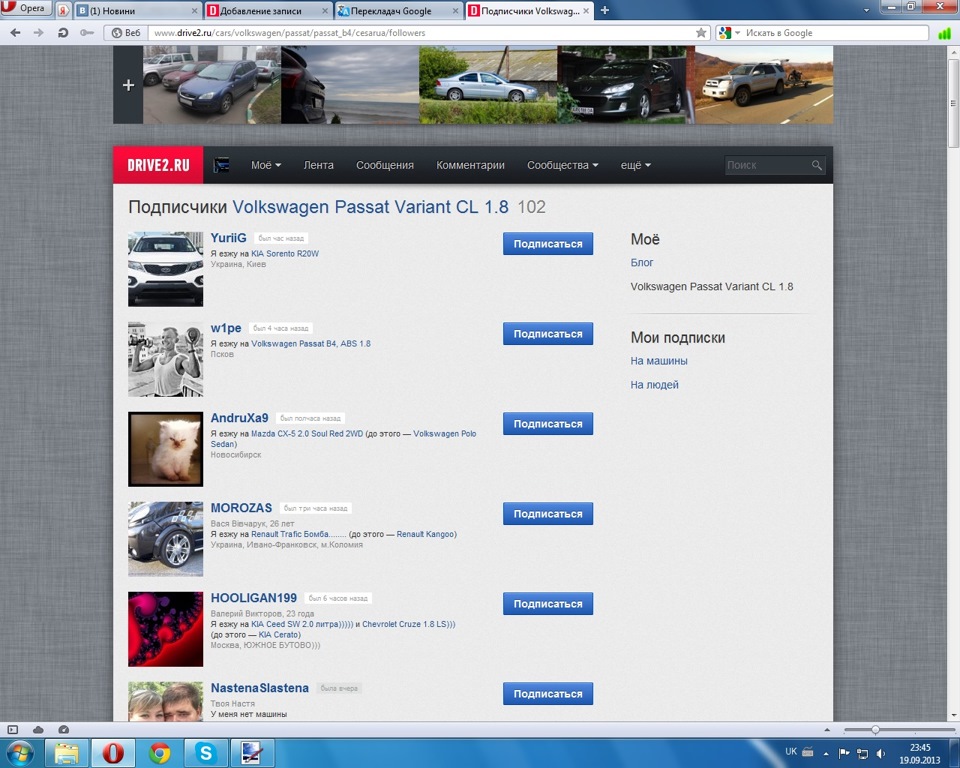960x768 pixels.
Task: Open 'На машины' subscriptions link
Action: tap(659, 361)
